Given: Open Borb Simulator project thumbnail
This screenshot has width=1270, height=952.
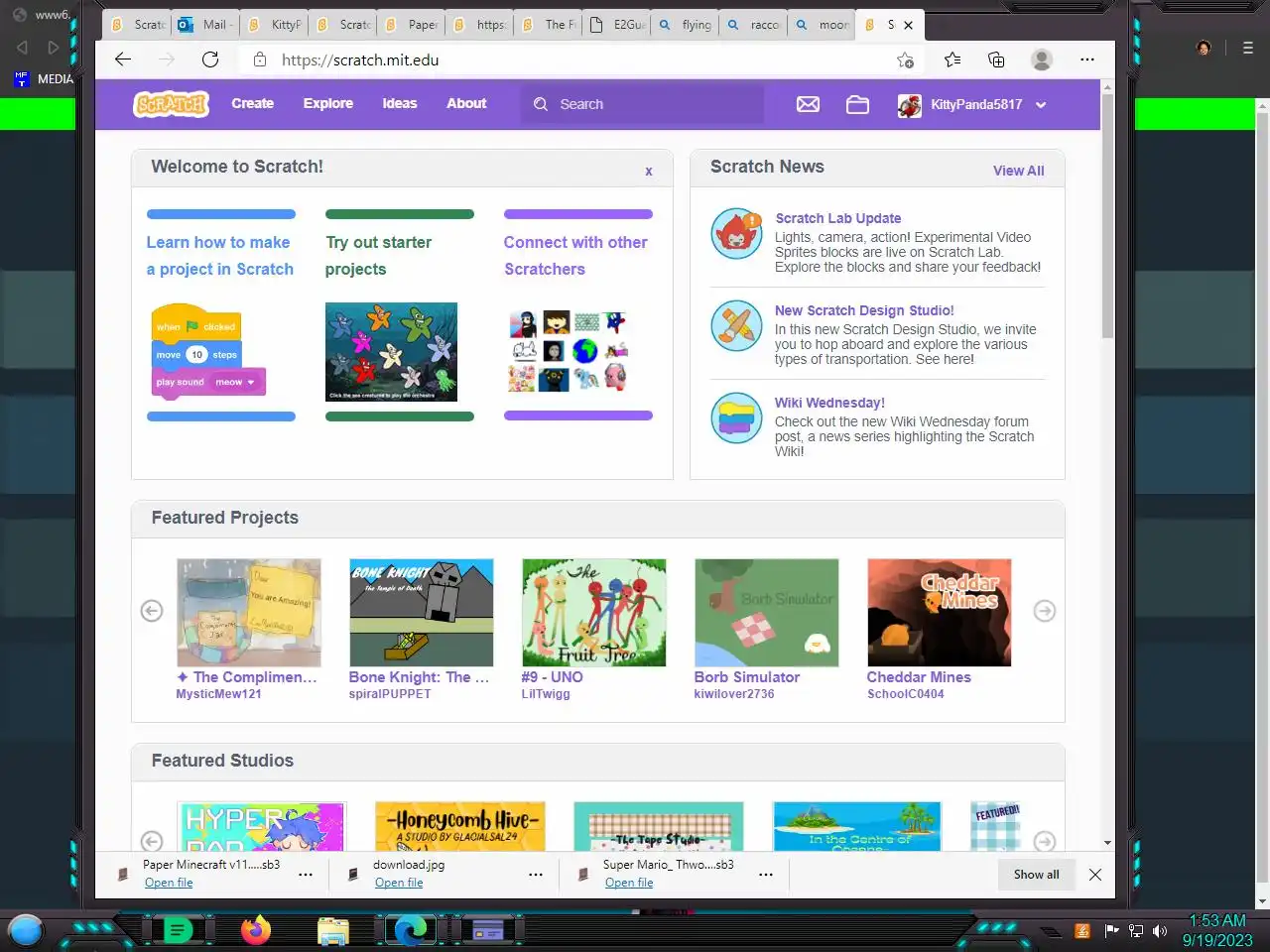Looking at the screenshot, I should tap(767, 613).
